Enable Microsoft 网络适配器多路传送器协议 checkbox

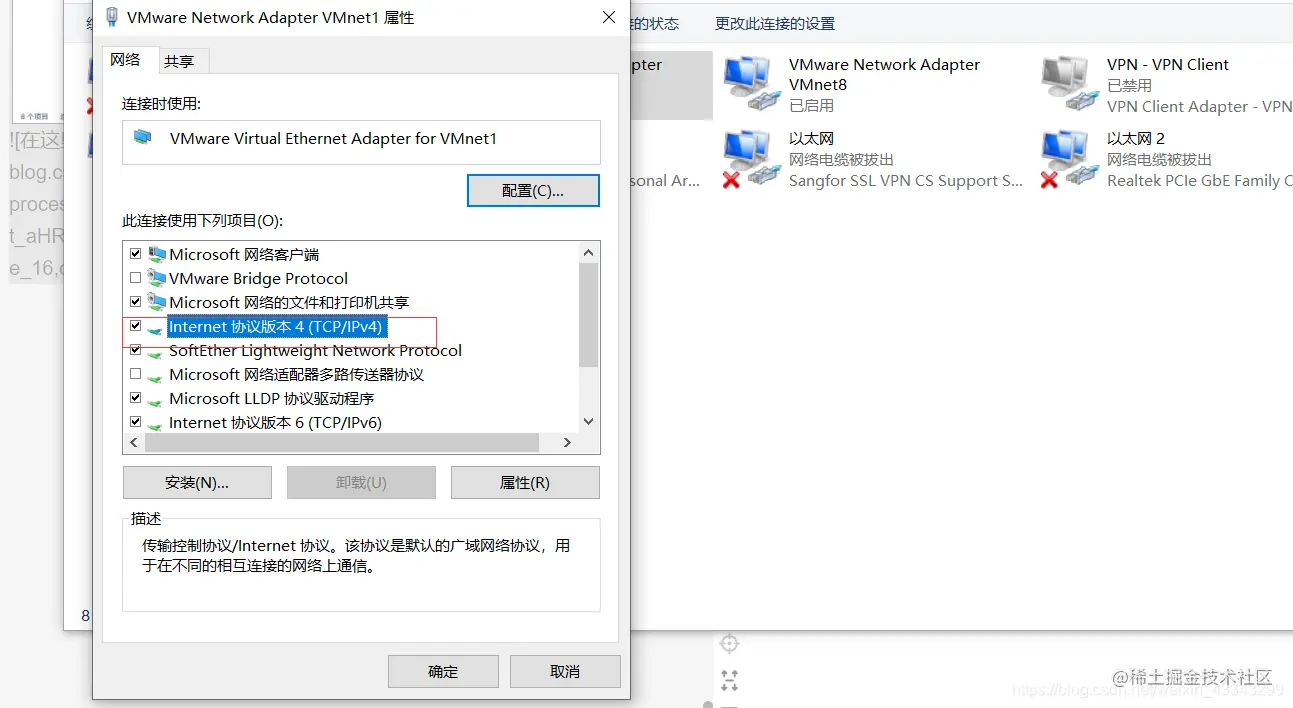135,374
